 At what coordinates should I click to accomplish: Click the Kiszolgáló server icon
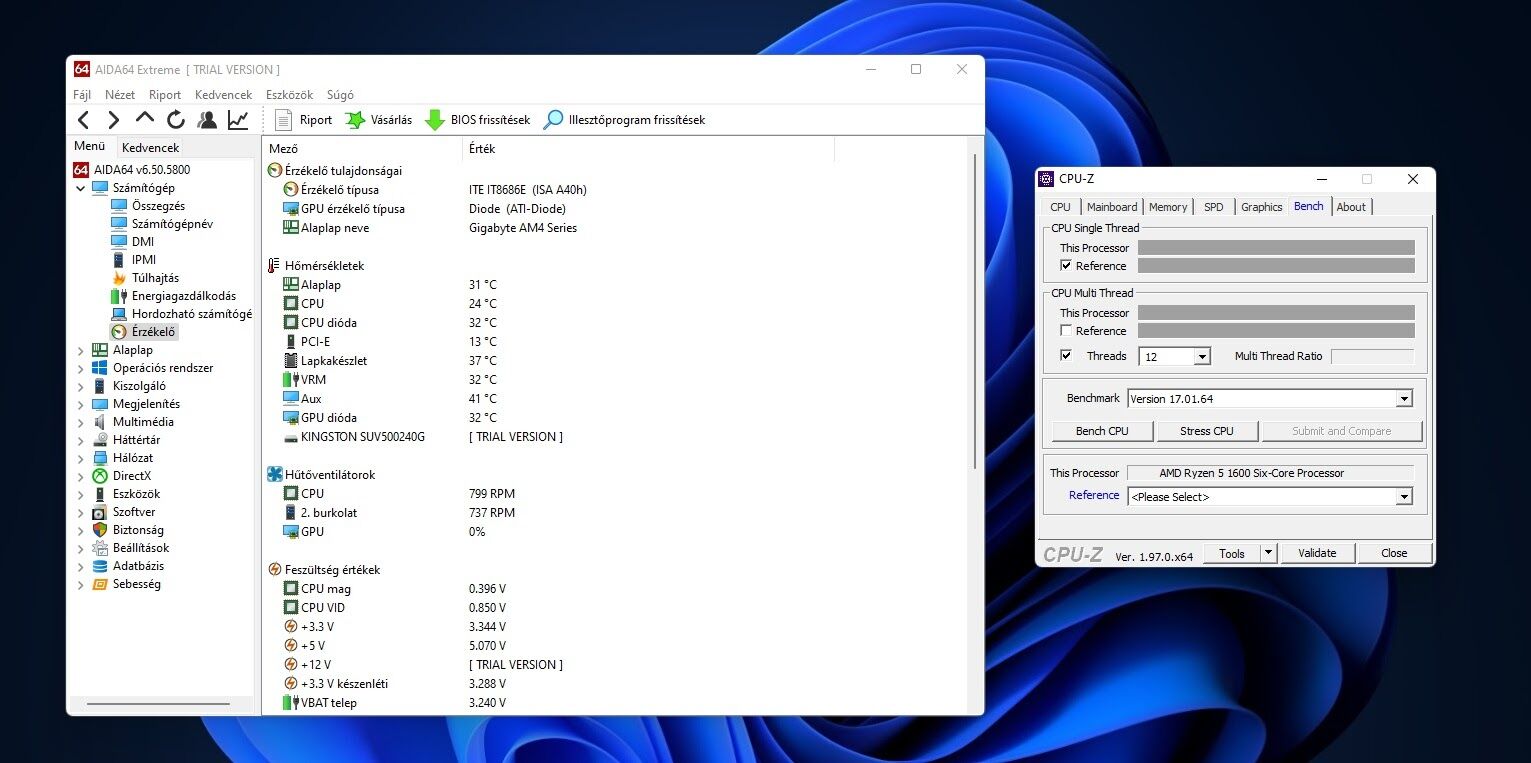click(100, 386)
